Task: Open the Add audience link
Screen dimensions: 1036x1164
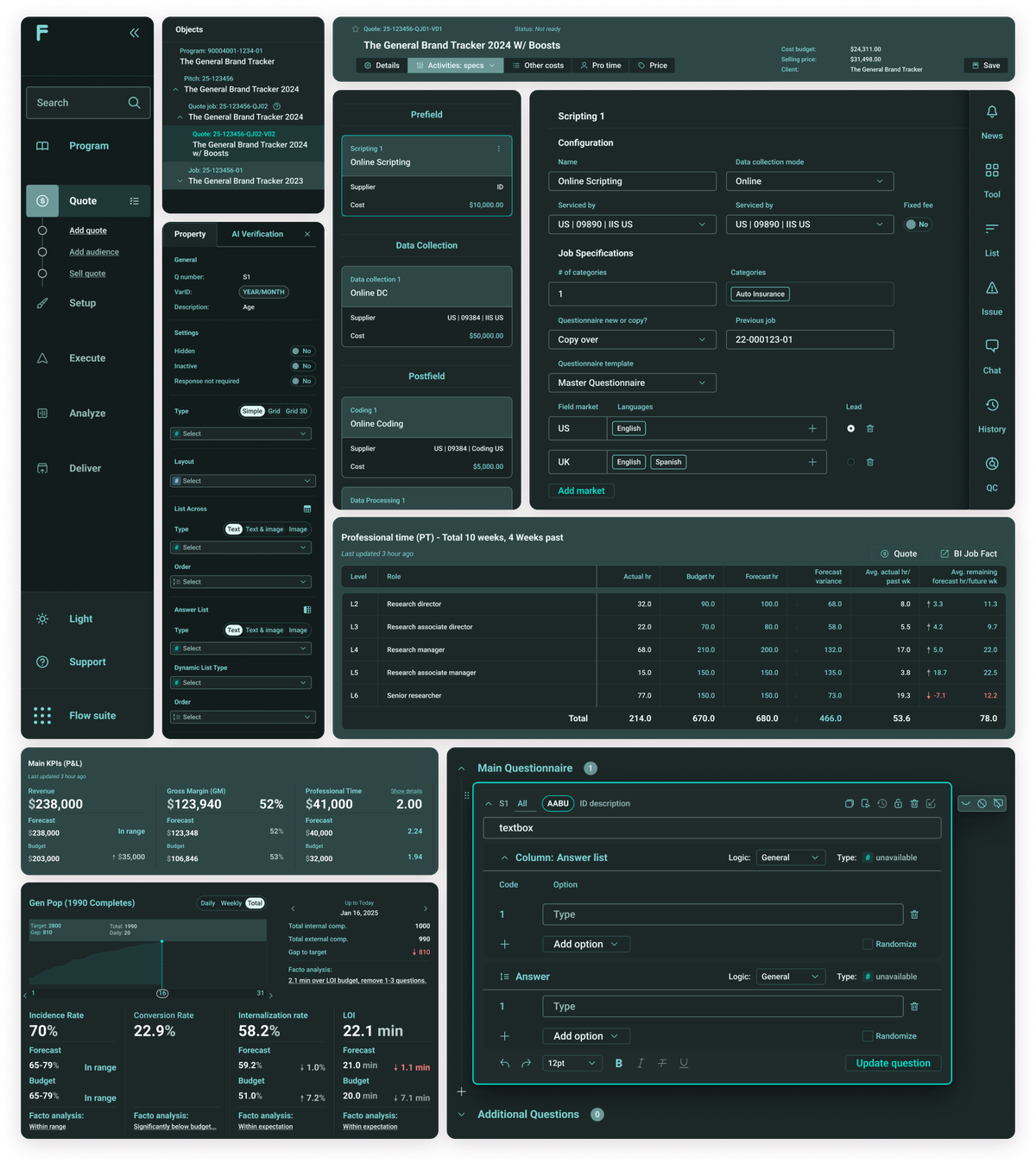Action: click(x=94, y=252)
